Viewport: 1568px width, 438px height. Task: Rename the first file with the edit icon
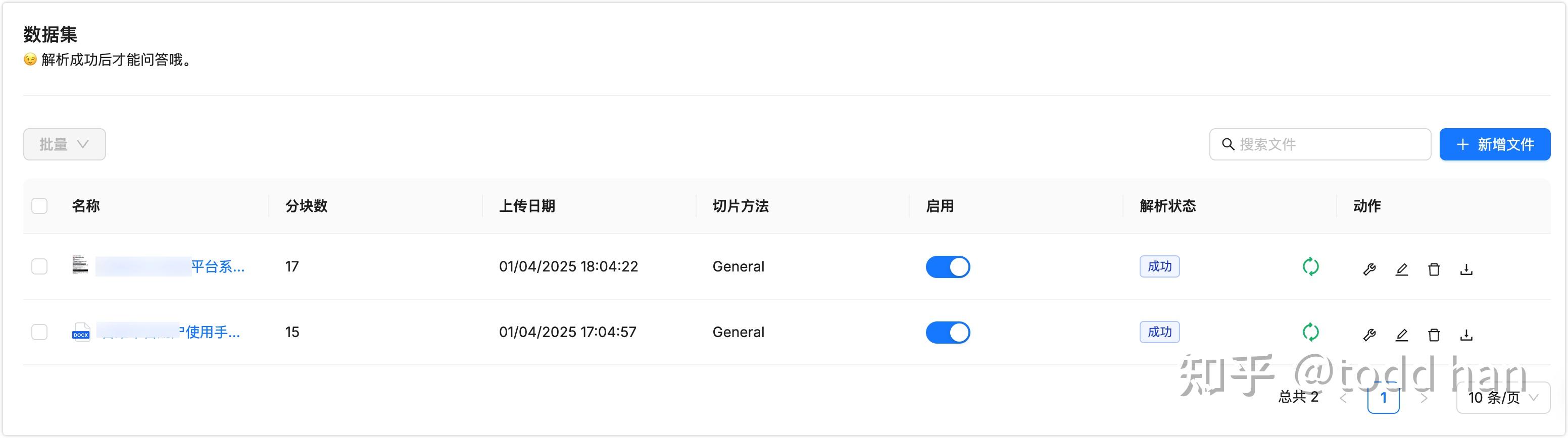pos(1401,269)
